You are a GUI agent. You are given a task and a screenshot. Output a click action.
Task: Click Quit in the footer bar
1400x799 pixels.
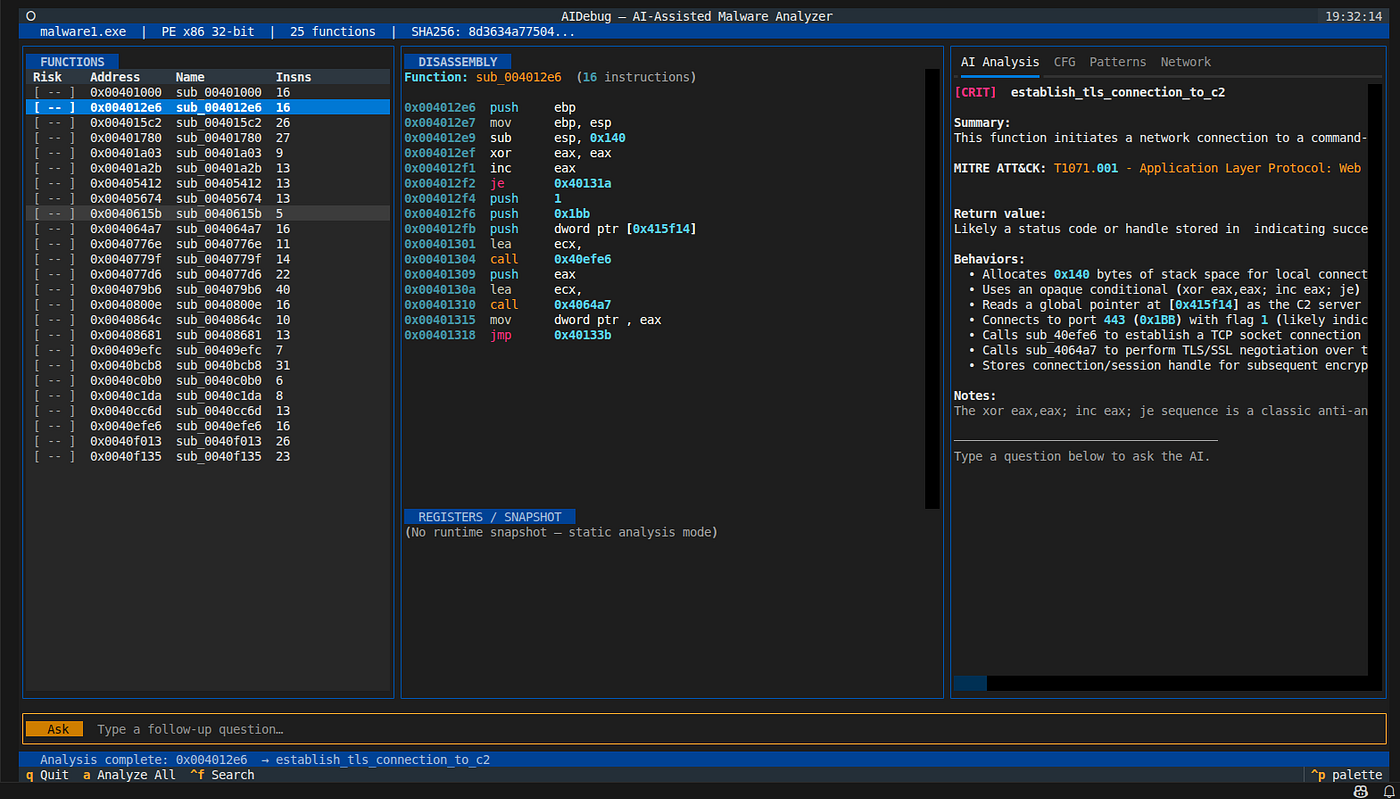point(47,775)
